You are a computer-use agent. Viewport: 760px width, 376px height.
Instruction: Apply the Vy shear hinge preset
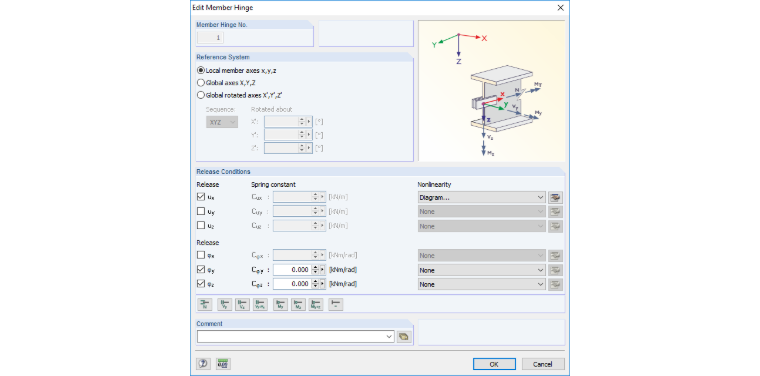click(x=224, y=304)
